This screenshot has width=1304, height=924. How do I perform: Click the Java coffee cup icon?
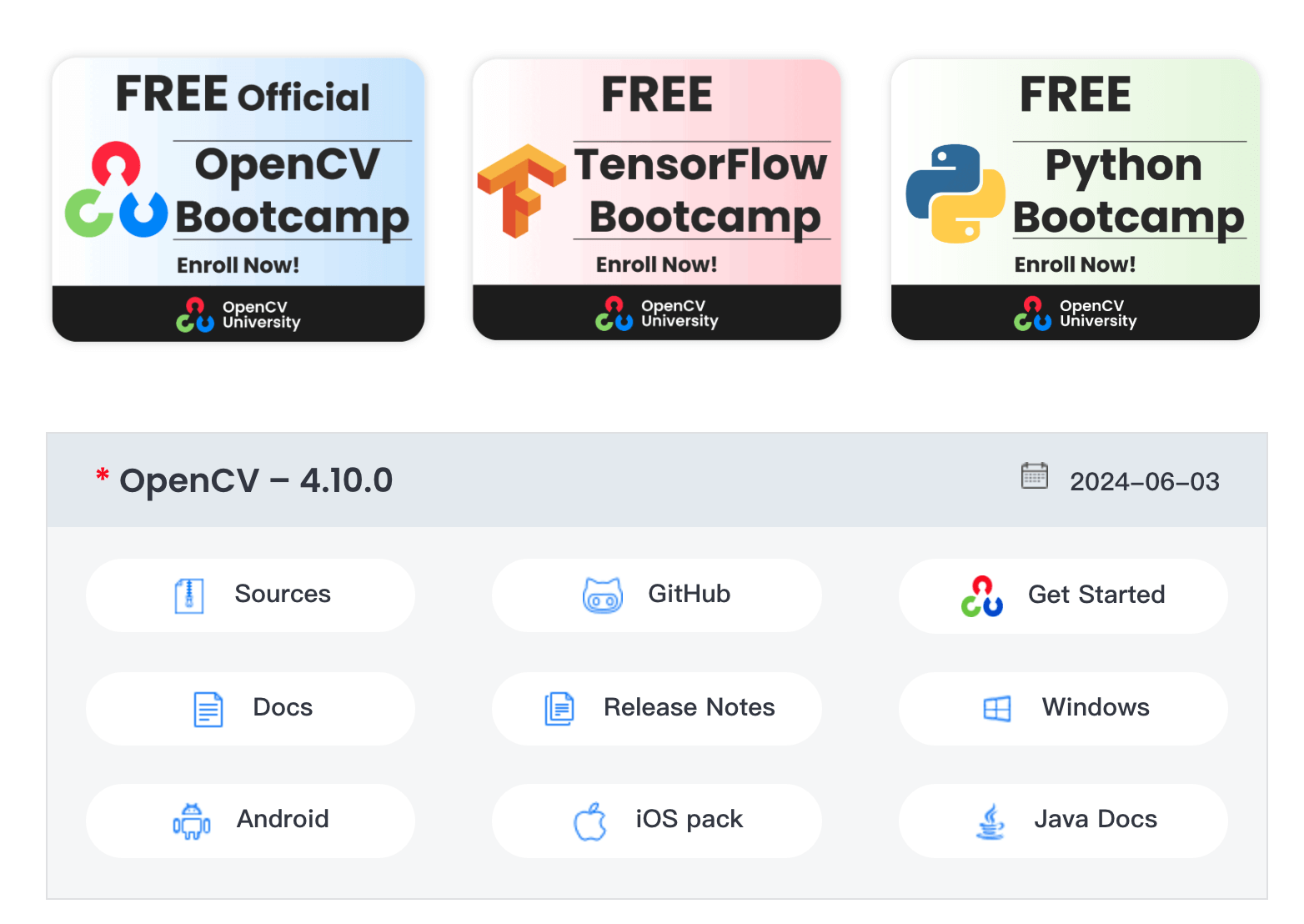pos(990,821)
